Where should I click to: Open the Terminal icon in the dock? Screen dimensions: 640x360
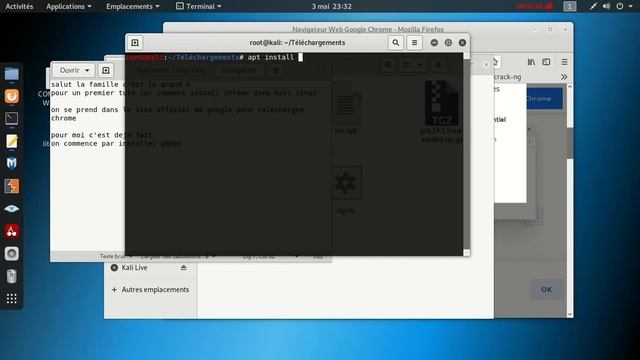pyautogui.click(x=11, y=119)
